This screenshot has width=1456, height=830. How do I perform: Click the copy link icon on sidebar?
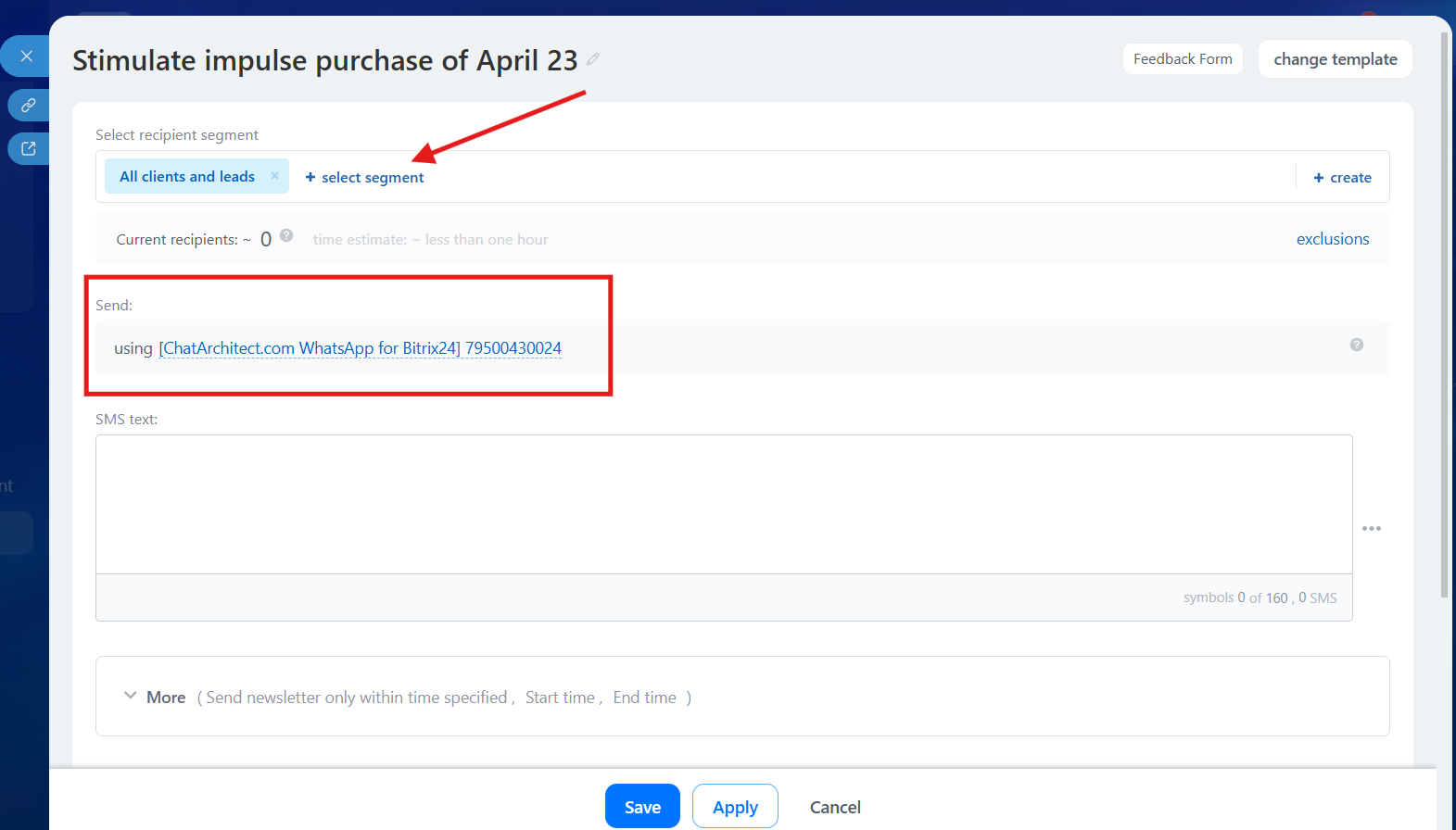[x=29, y=105]
